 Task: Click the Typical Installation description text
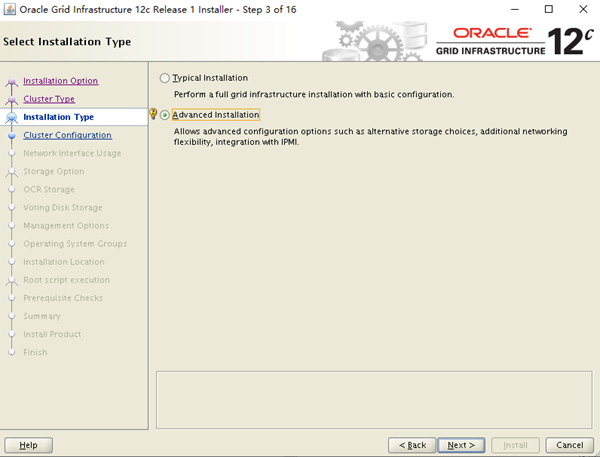click(314, 94)
